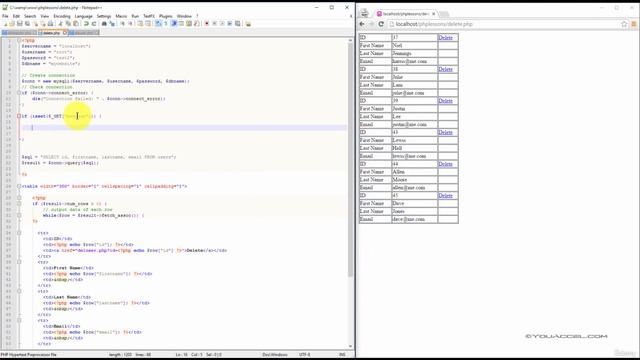This screenshot has height=360, width=640.
Task: Click the Save recorded macro icon
Action: (x=238, y=24)
